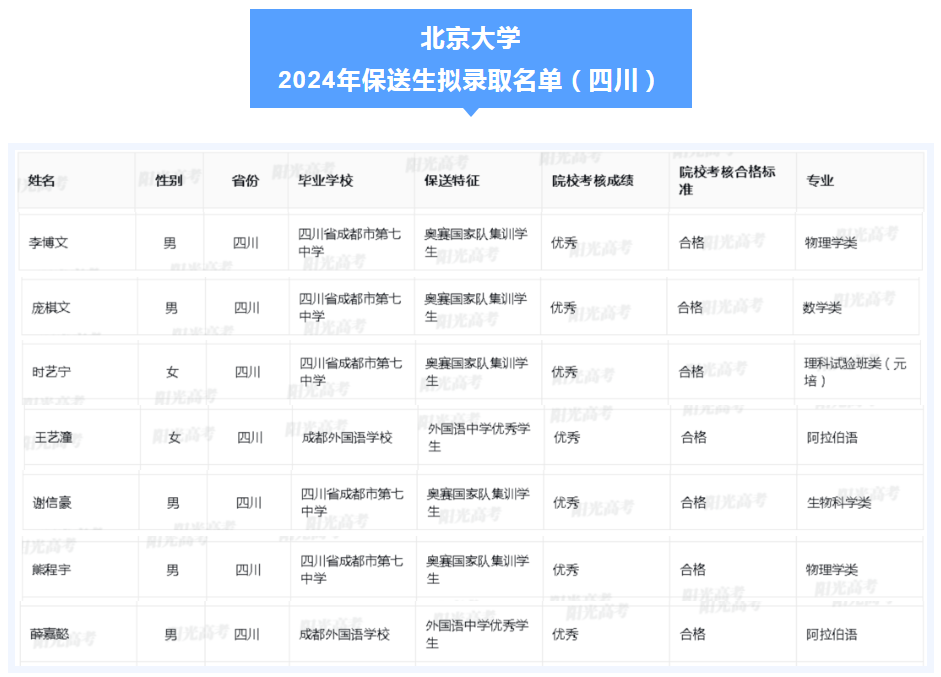Click 四川 in the 时艺宁 row
Image resolution: width=941 pixels, height=677 pixels.
248,372
